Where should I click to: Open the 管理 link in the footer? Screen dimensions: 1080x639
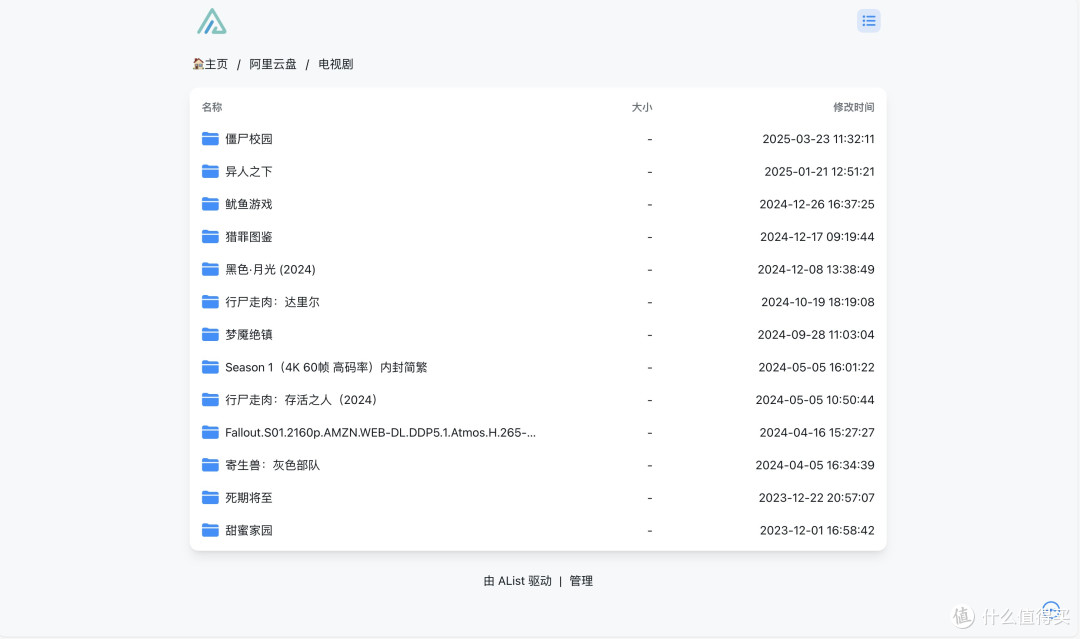click(581, 581)
